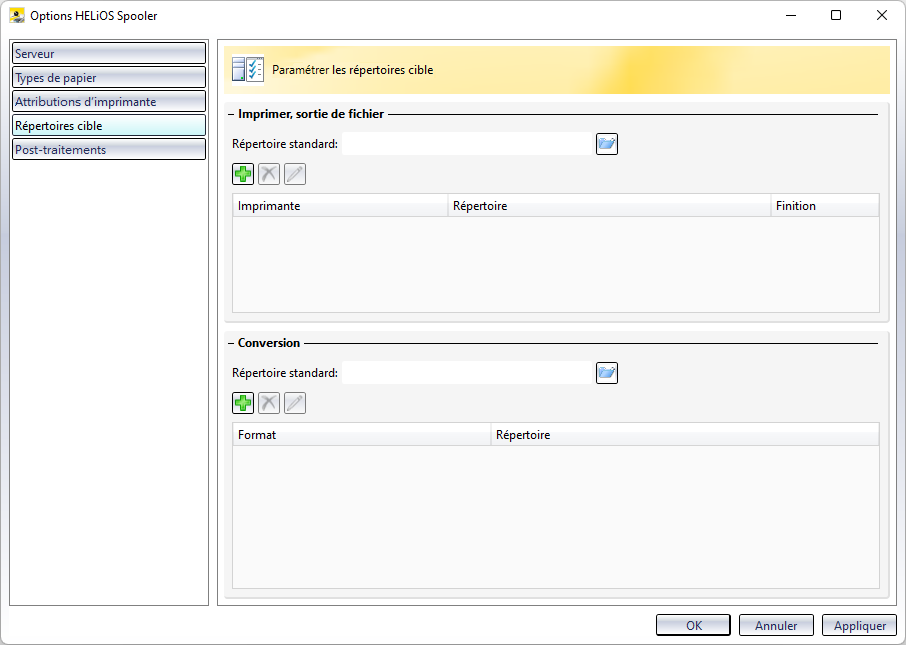Delete printer directory entry in print section
The height and width of the screenshot is (645, 906).
coord(269,174)
